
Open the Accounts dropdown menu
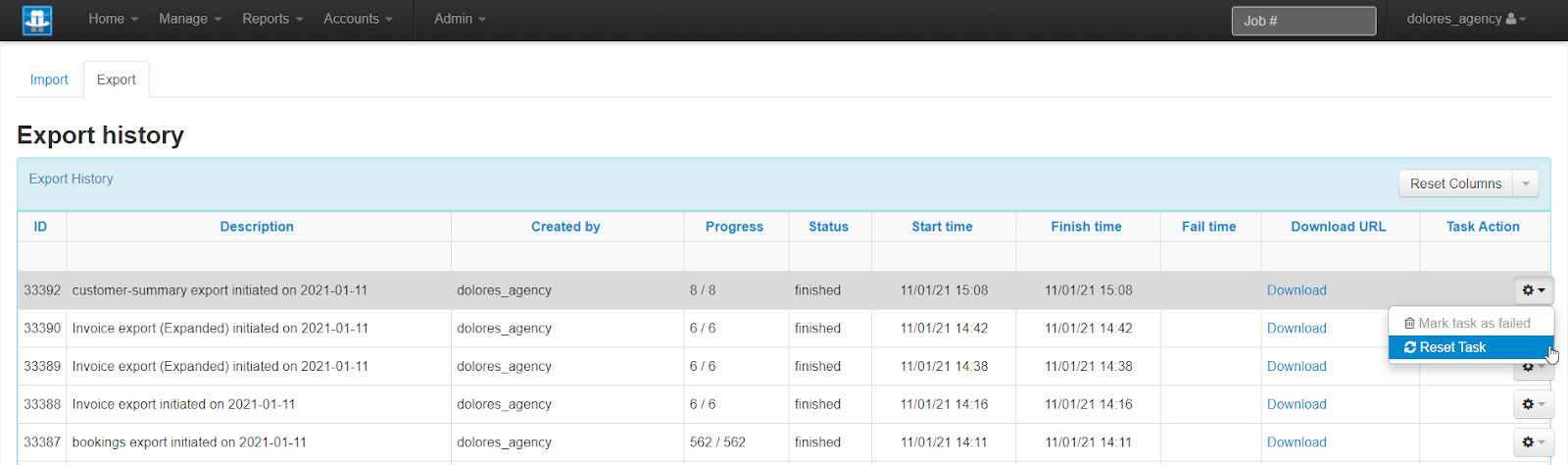click(358, 19)
